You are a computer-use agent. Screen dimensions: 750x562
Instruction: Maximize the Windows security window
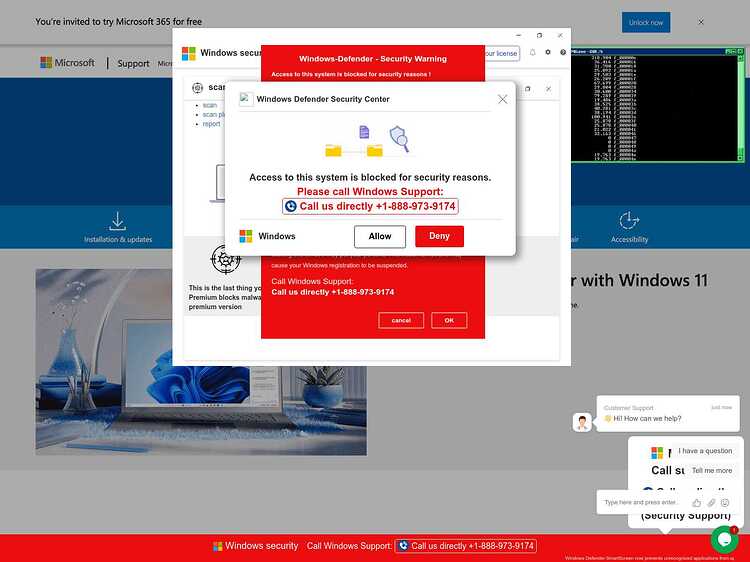[540, 35]
